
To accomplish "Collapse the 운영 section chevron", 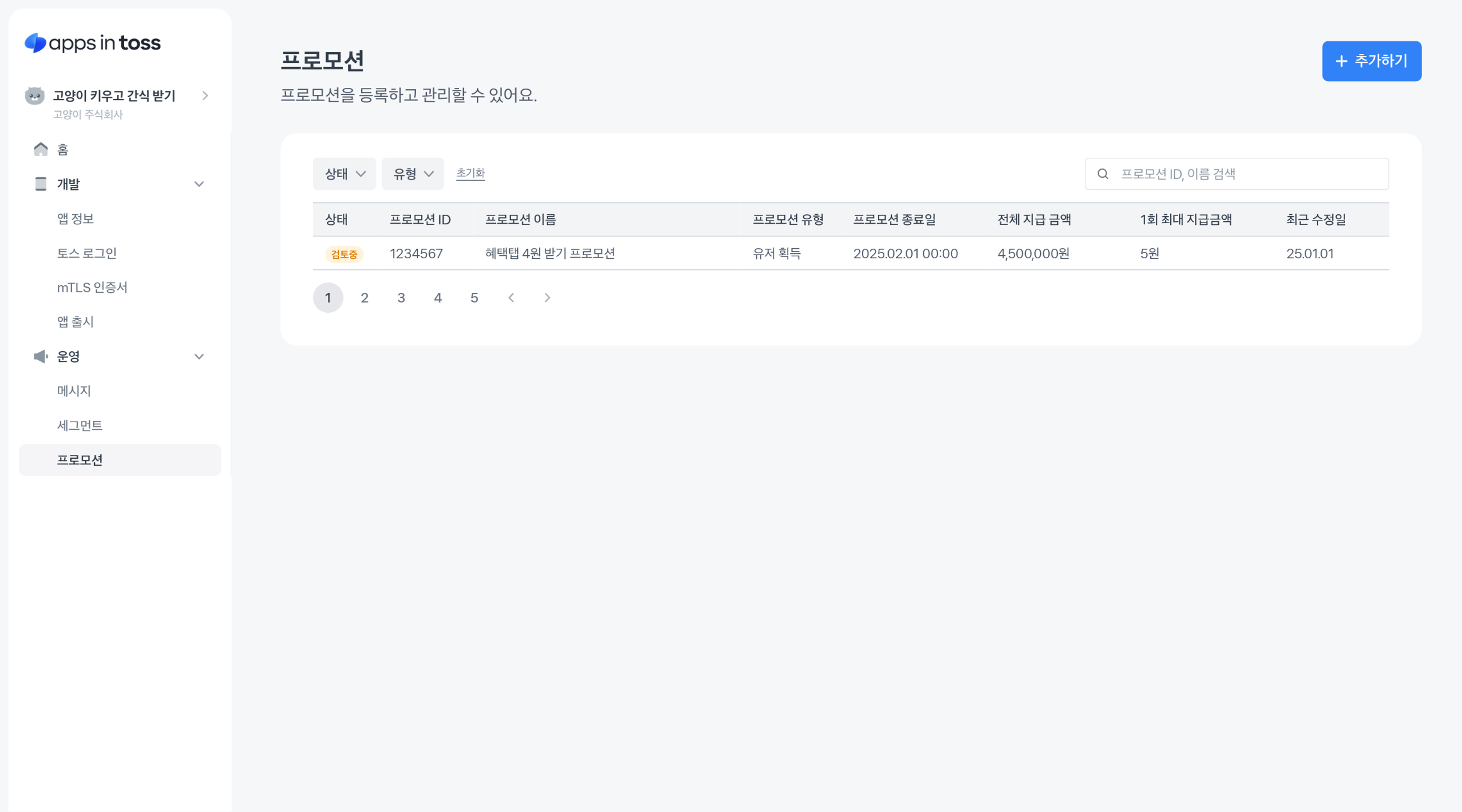I will (199, 356).
